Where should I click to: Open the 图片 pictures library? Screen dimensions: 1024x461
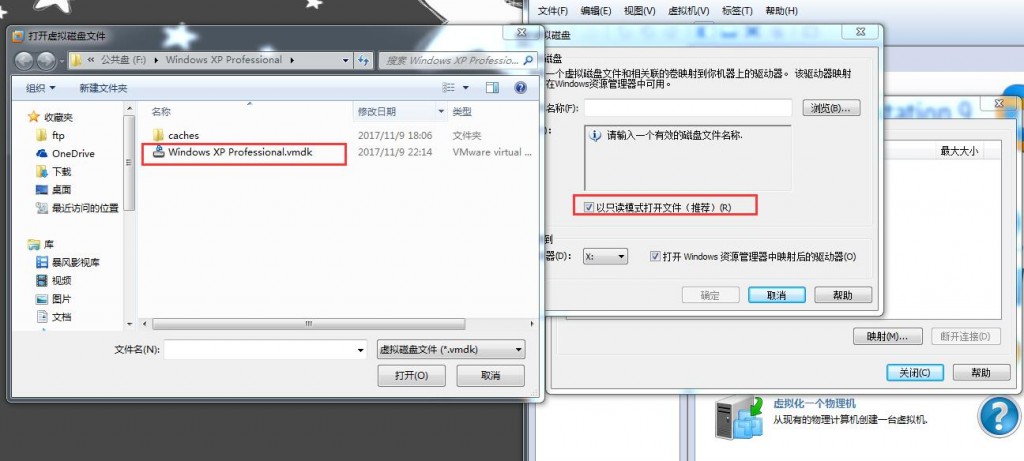(x=54, y=299)
